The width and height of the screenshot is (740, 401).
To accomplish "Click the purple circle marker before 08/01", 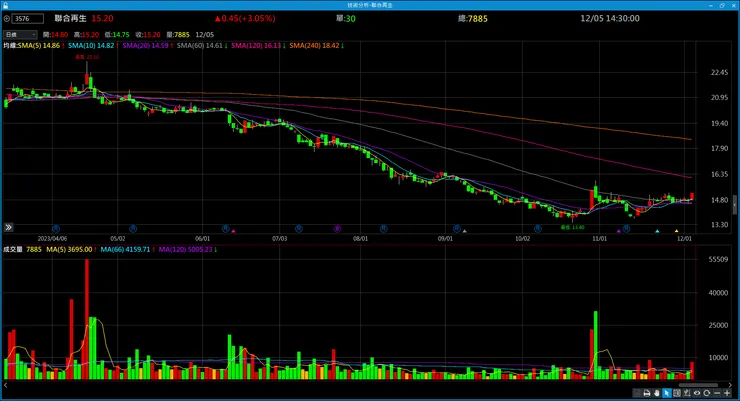I will (x=337, y=229).
